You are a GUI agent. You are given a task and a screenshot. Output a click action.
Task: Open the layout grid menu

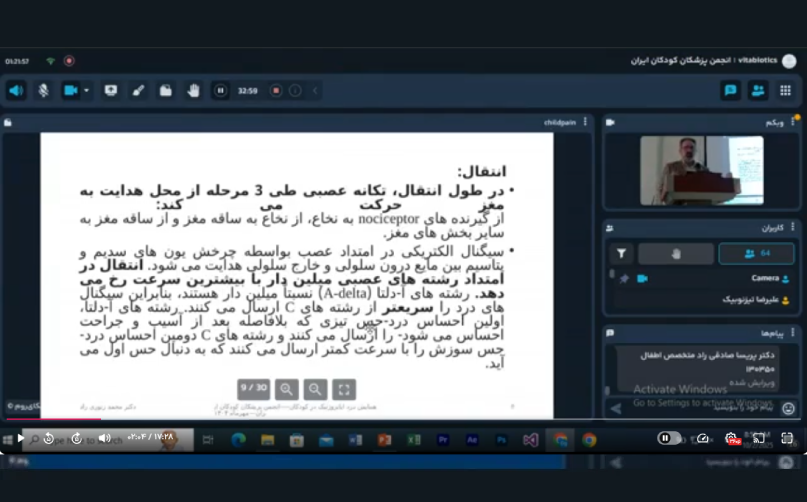tap(785, 91)
